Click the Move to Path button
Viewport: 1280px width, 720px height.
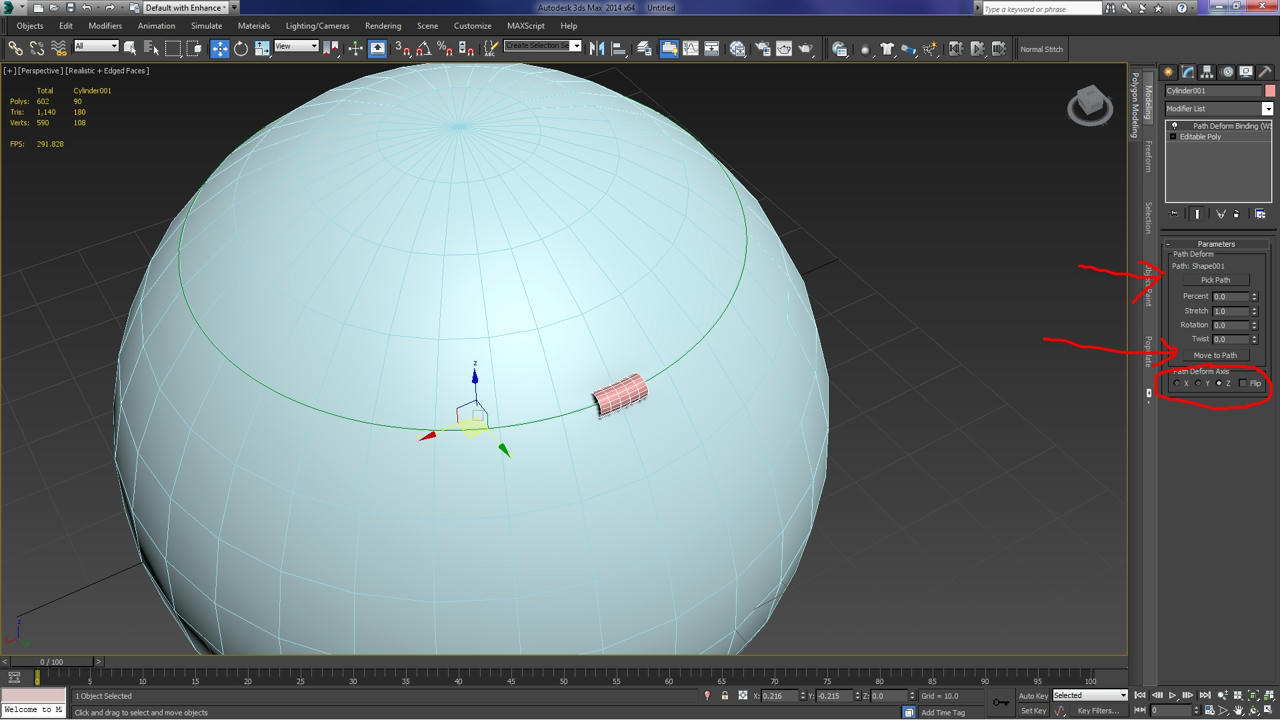(x=1216, y=355)
